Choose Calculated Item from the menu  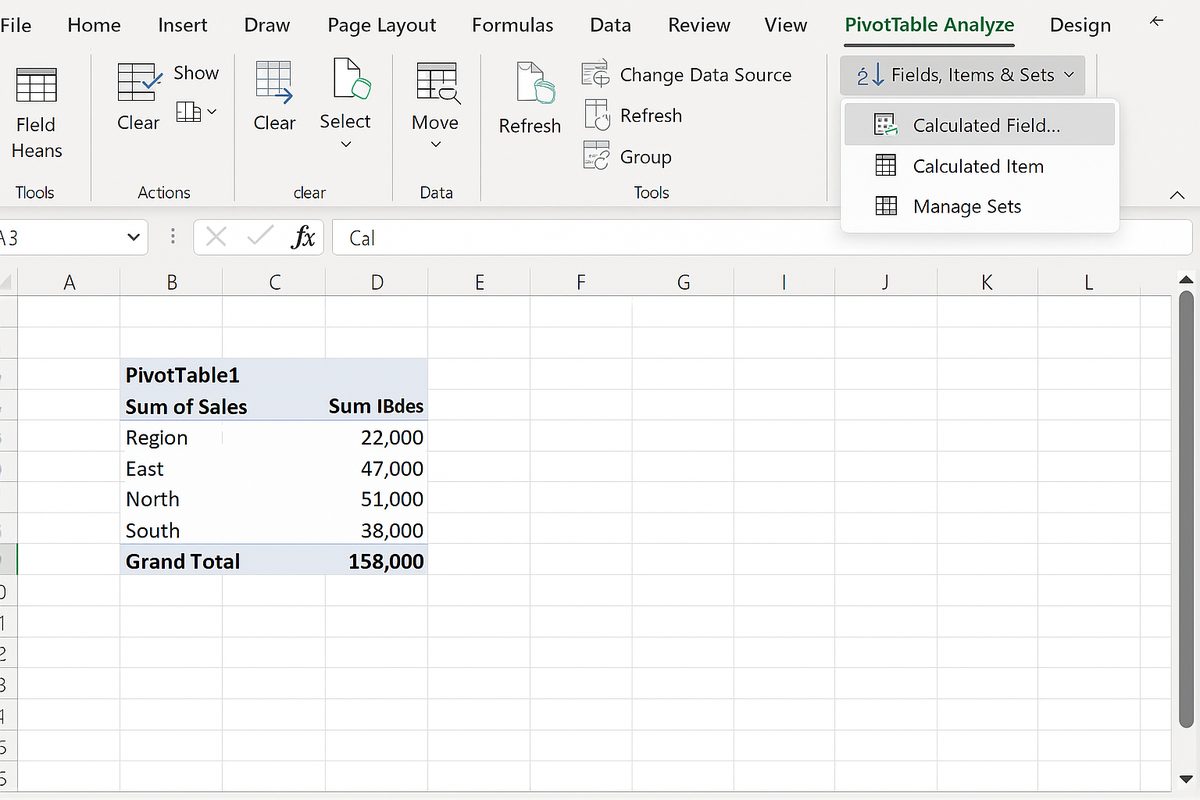tap(979, 166)
